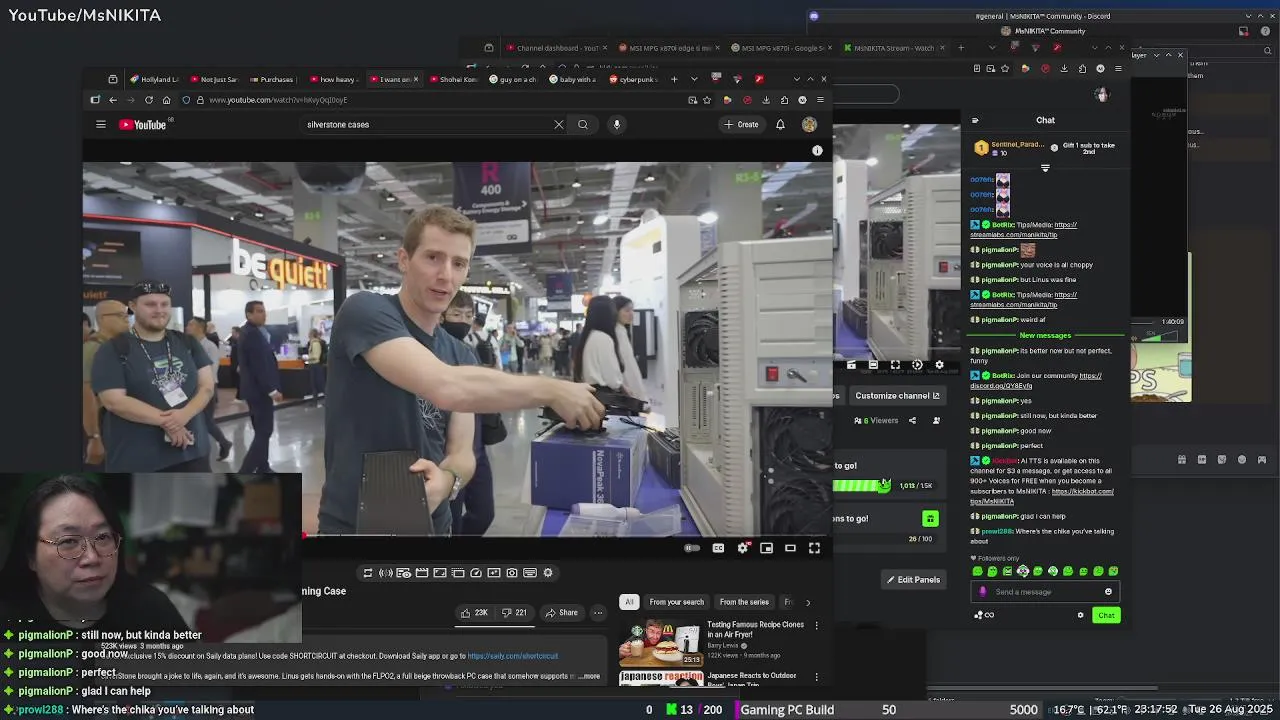Open video player settings gear

pos(742,548)
